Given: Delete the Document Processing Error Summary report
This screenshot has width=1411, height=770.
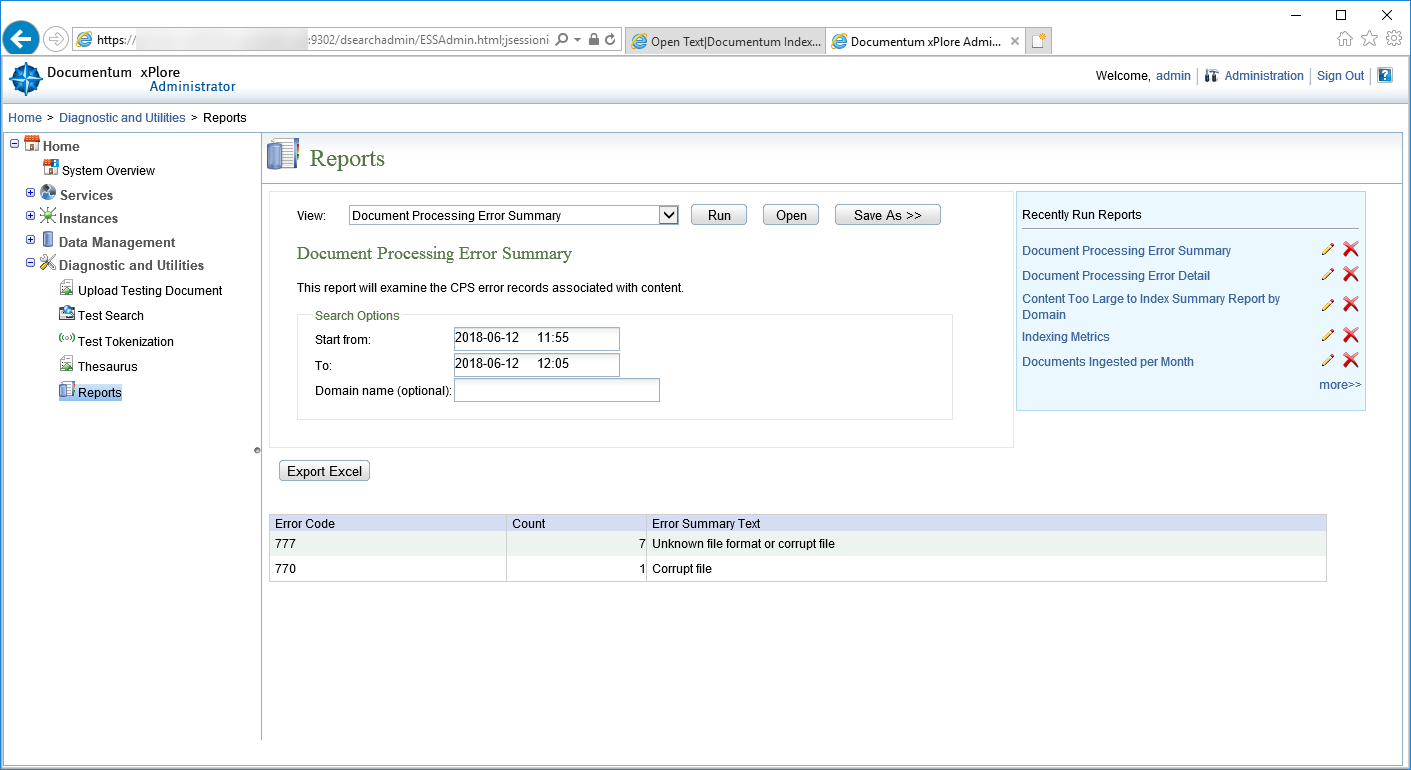Looking at the screenshot, I should (1351, 249).
